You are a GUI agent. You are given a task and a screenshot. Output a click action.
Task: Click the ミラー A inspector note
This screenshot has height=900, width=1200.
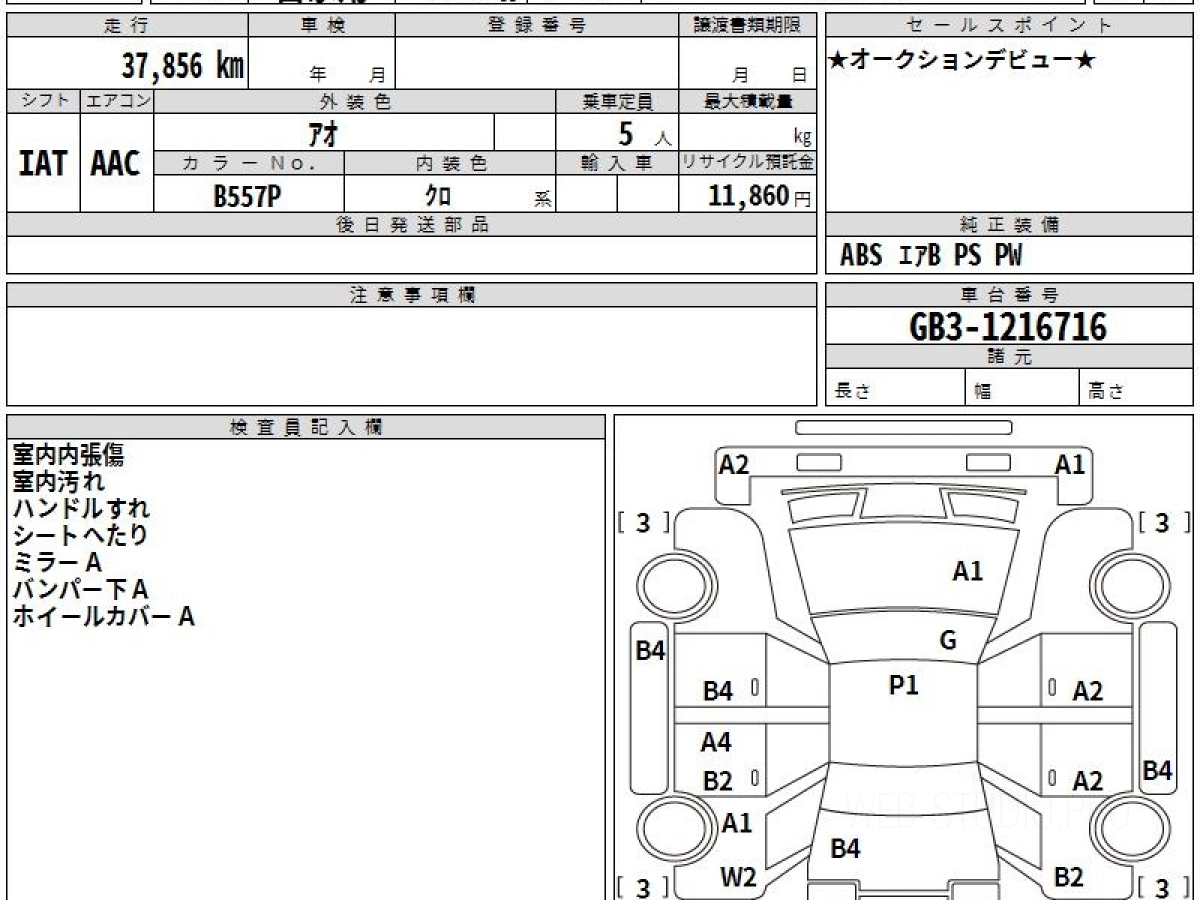point(57,562)
